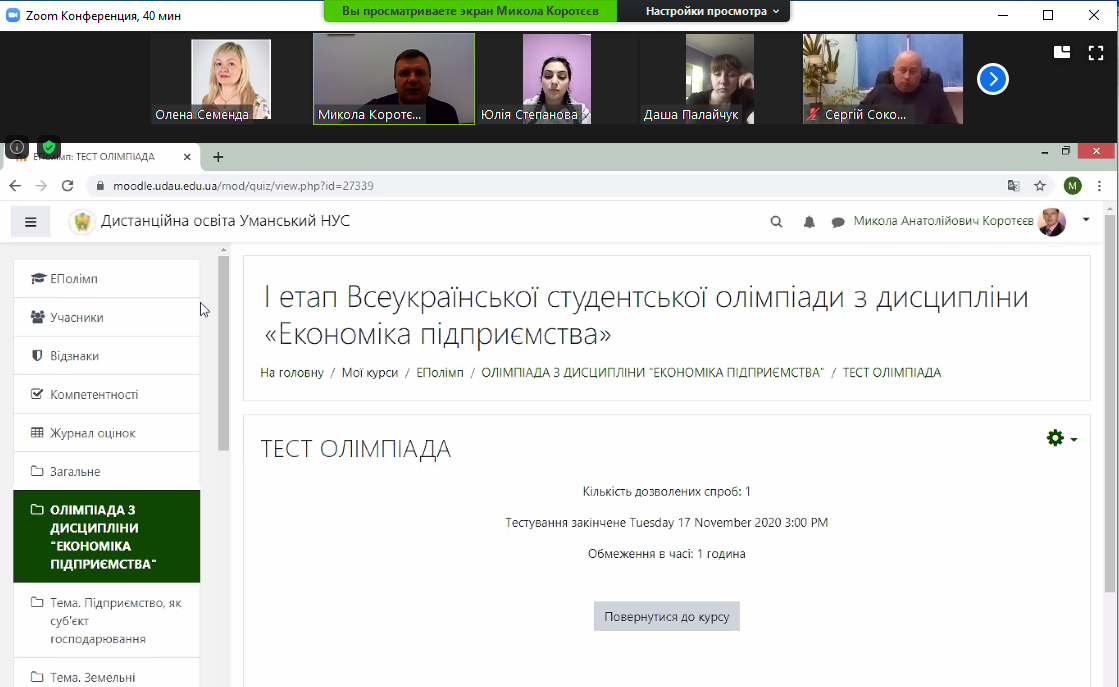This screenshot has height=687, width=1119.
Task: Click the address bar lock icon
Action: tap(100, 185)
